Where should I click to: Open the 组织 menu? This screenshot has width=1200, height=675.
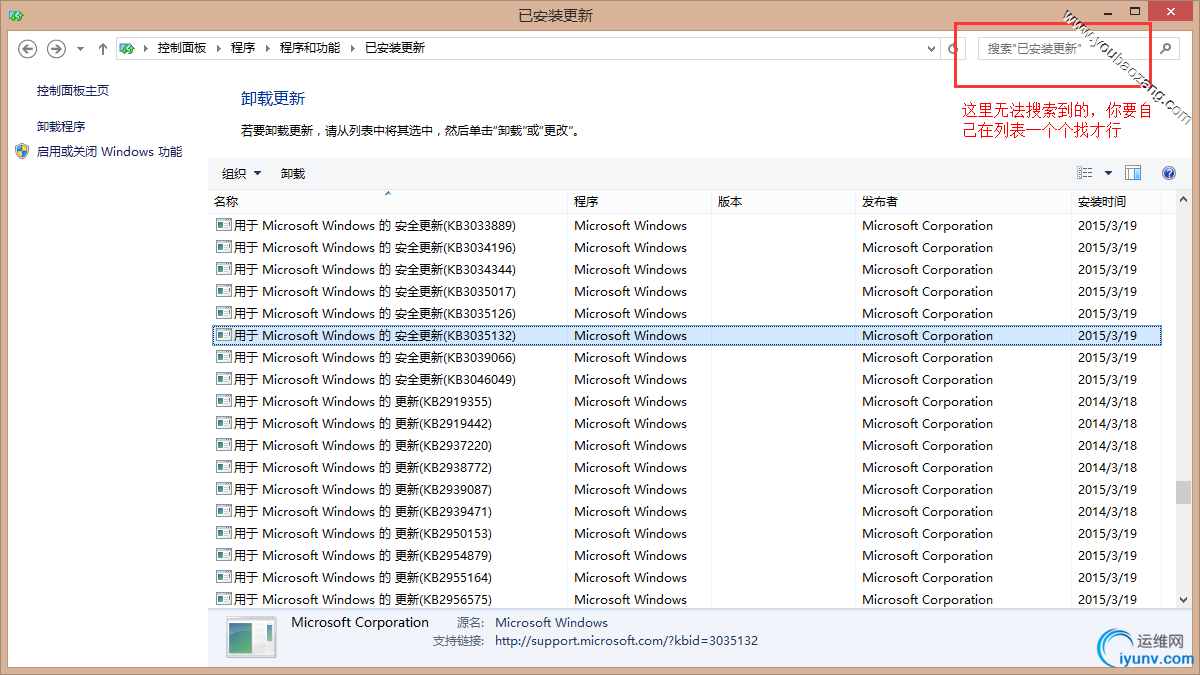pyautogui.click(x=241, y=173)
